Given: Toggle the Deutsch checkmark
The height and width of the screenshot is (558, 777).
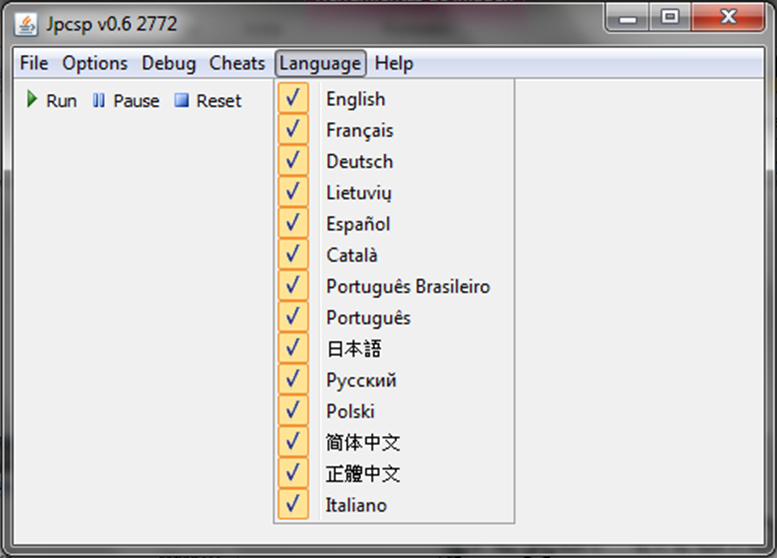Looking at the screenshot, I should pos(293,161).
